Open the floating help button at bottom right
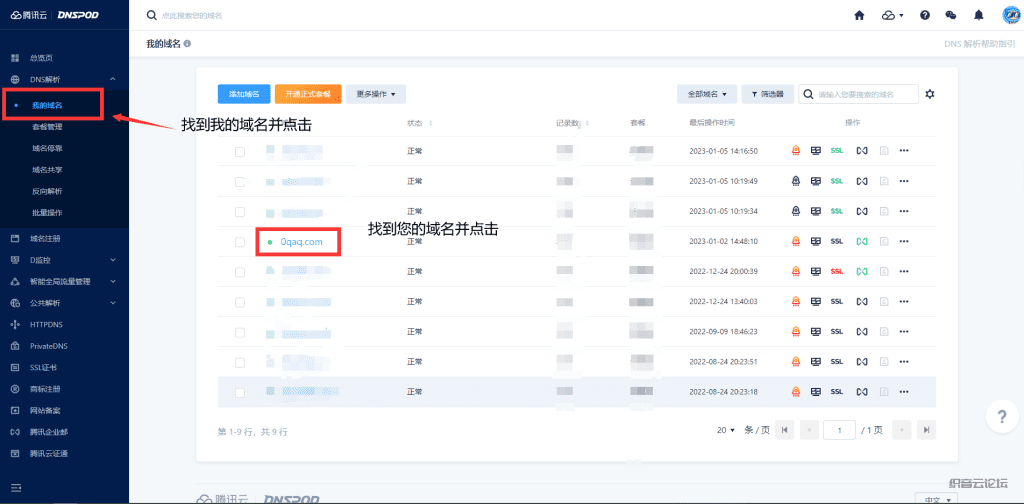The height and width of the screenshot is (504, 1024). [x=1000, y=416]
